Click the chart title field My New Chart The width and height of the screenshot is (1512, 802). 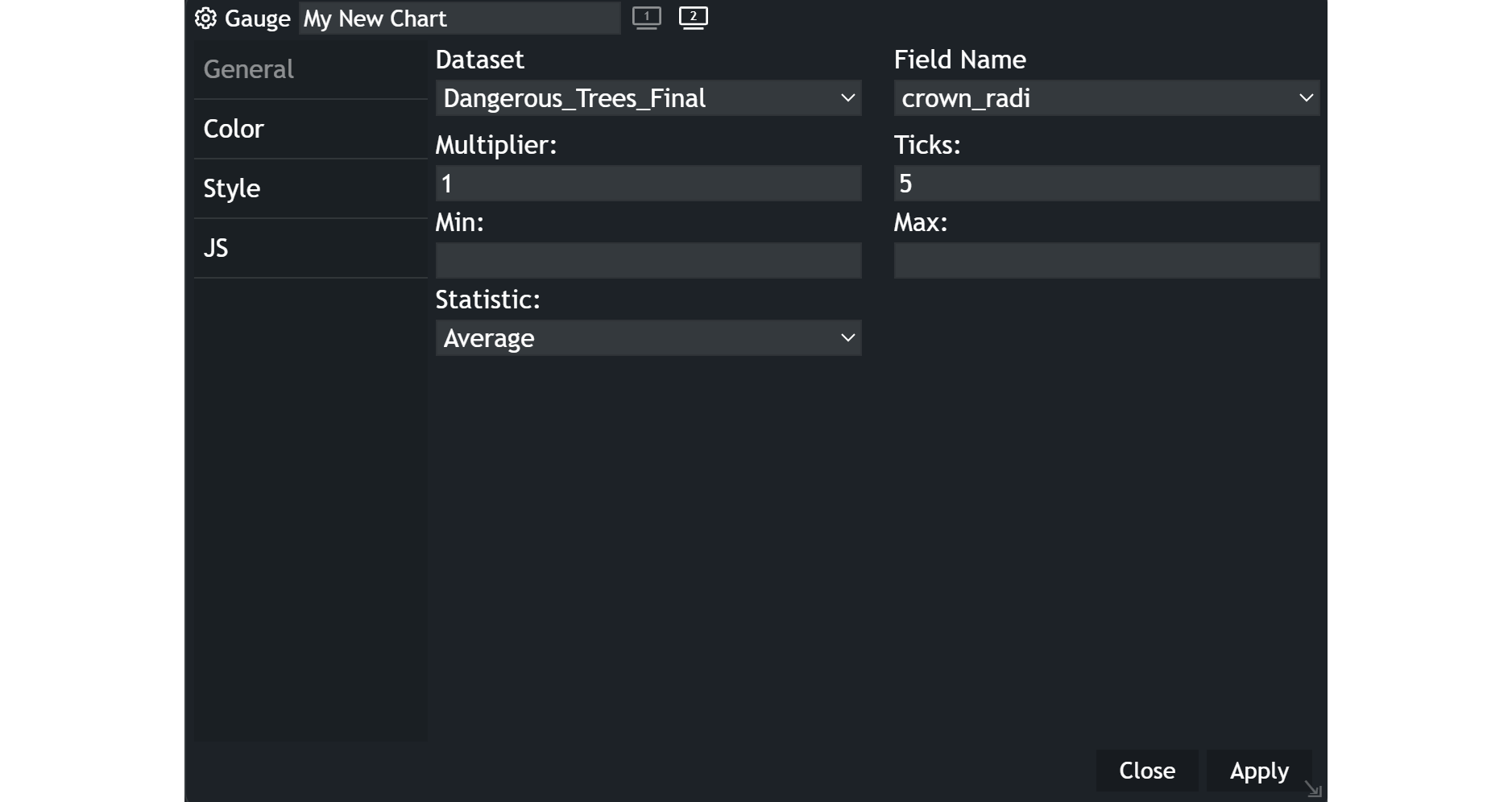tap(460, 19)
